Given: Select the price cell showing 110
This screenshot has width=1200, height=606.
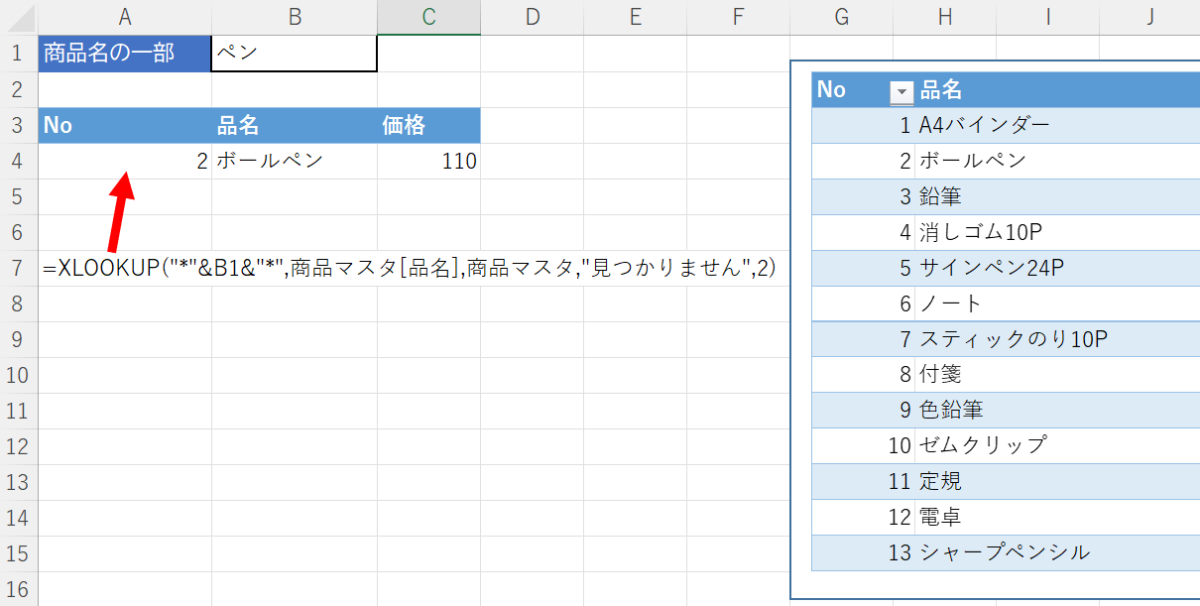Looking at the screenshot, I should coord(428,161).
